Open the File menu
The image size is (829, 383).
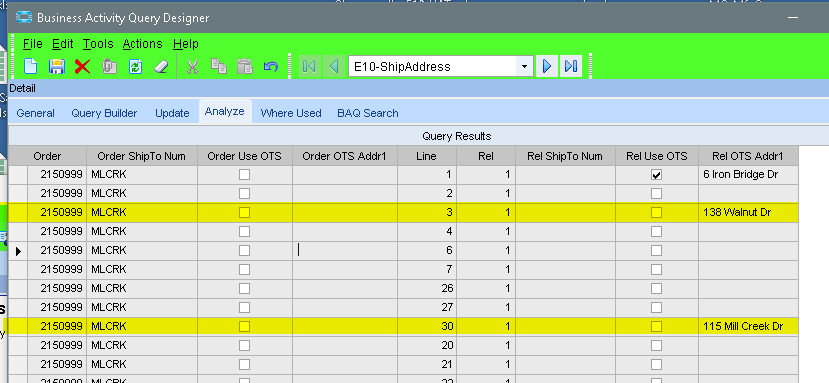click(x=33, y=43)
